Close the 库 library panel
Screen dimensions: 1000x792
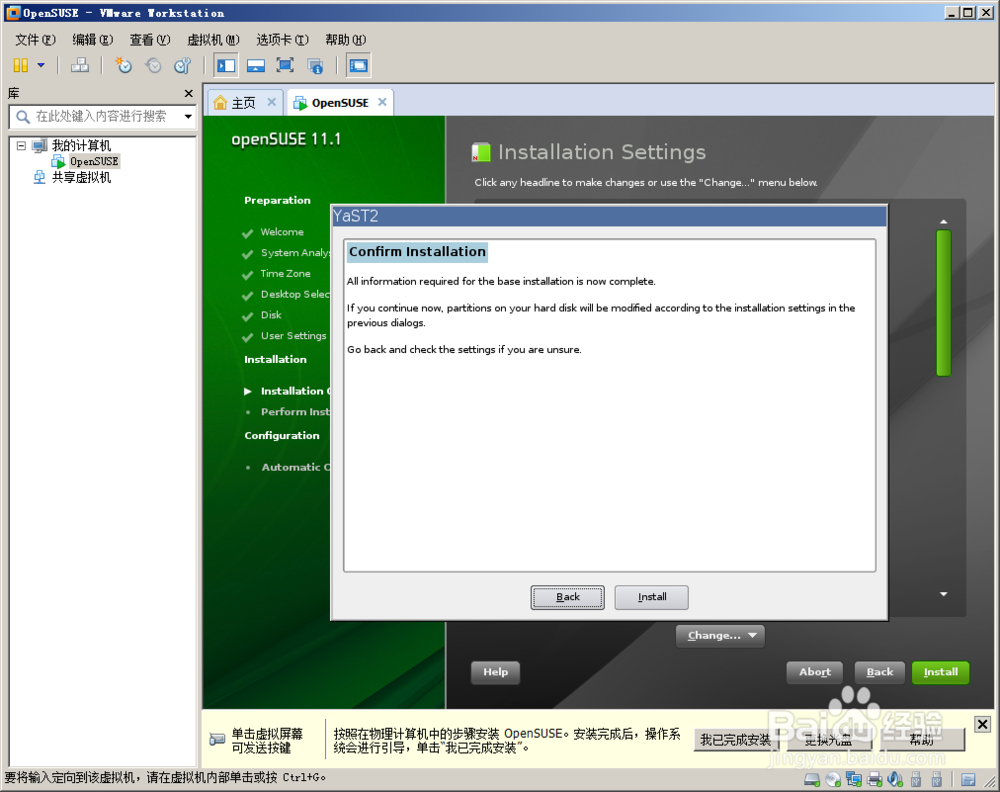point(188,93)
